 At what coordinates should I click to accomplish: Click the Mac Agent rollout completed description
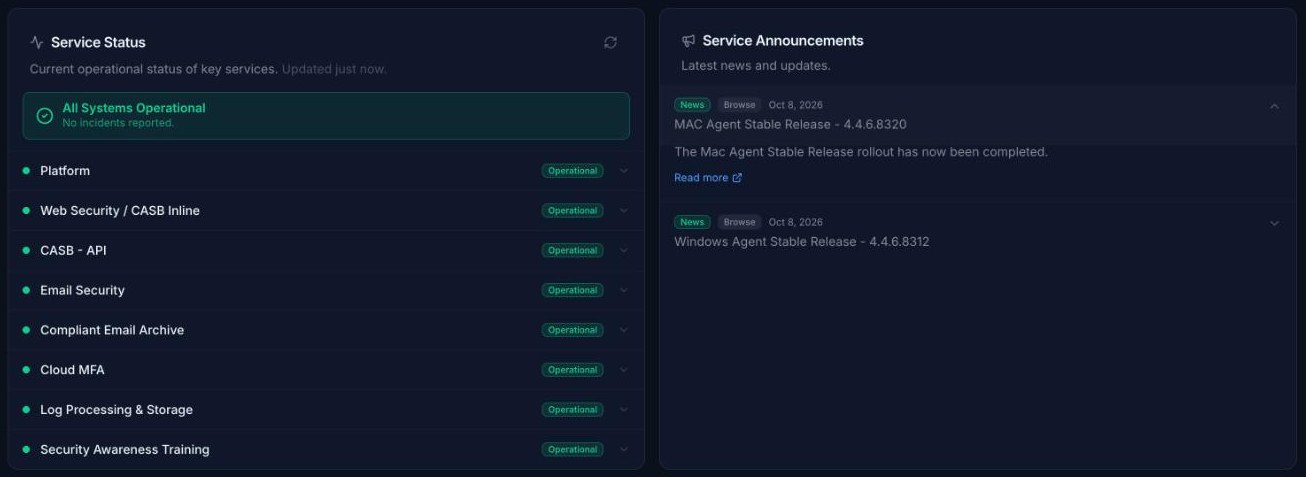point(861,152)
